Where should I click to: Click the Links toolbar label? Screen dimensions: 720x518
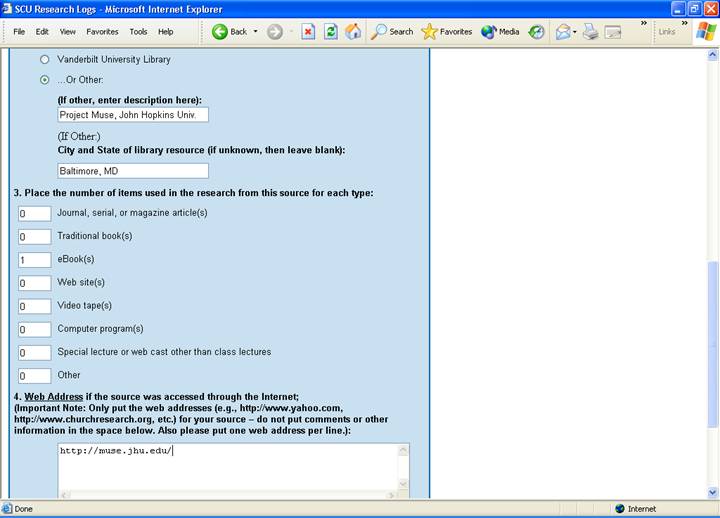click(667, 32)
